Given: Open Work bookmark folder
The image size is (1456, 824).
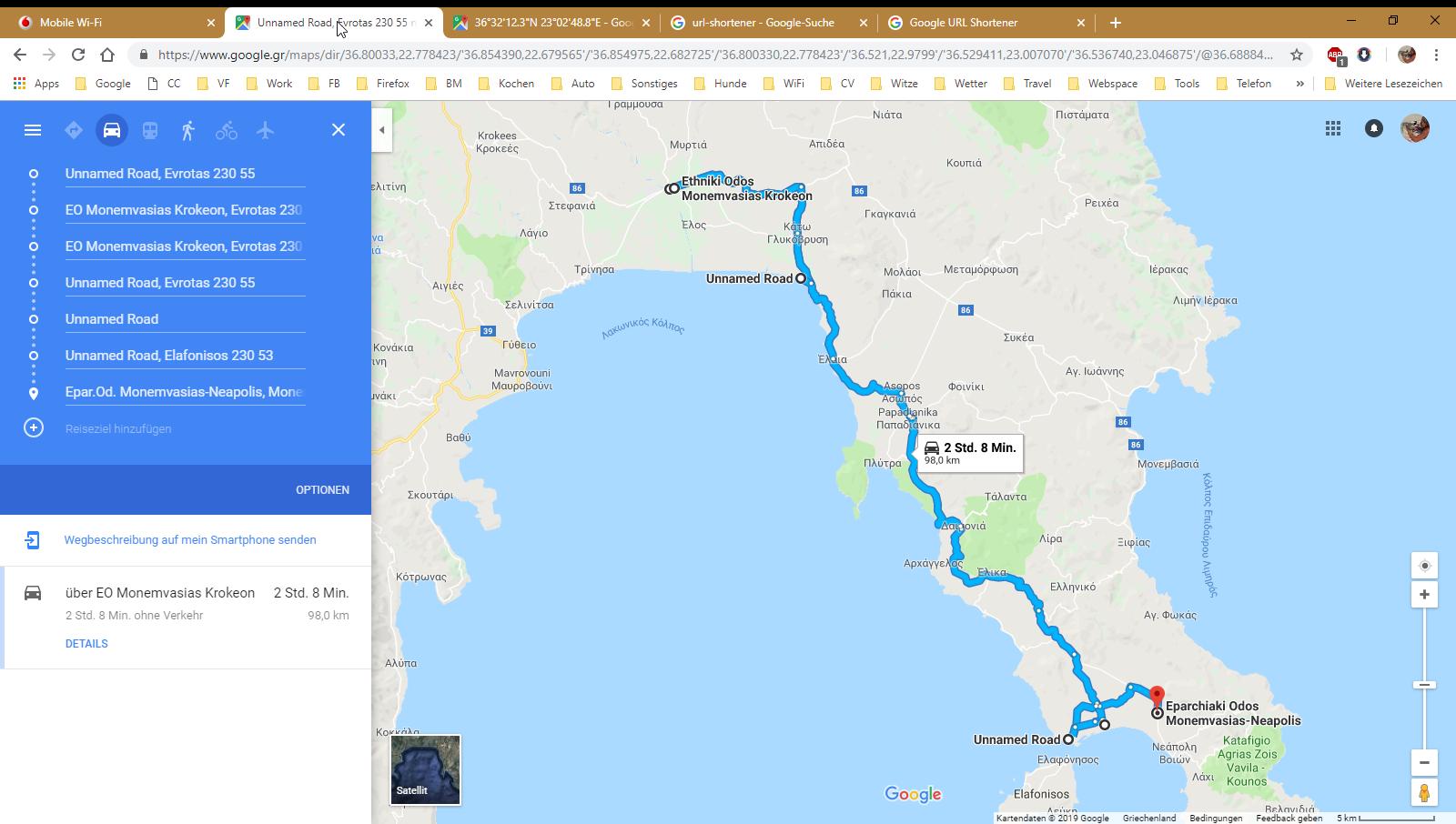Looking at the screenshot, I should point(268,84).
